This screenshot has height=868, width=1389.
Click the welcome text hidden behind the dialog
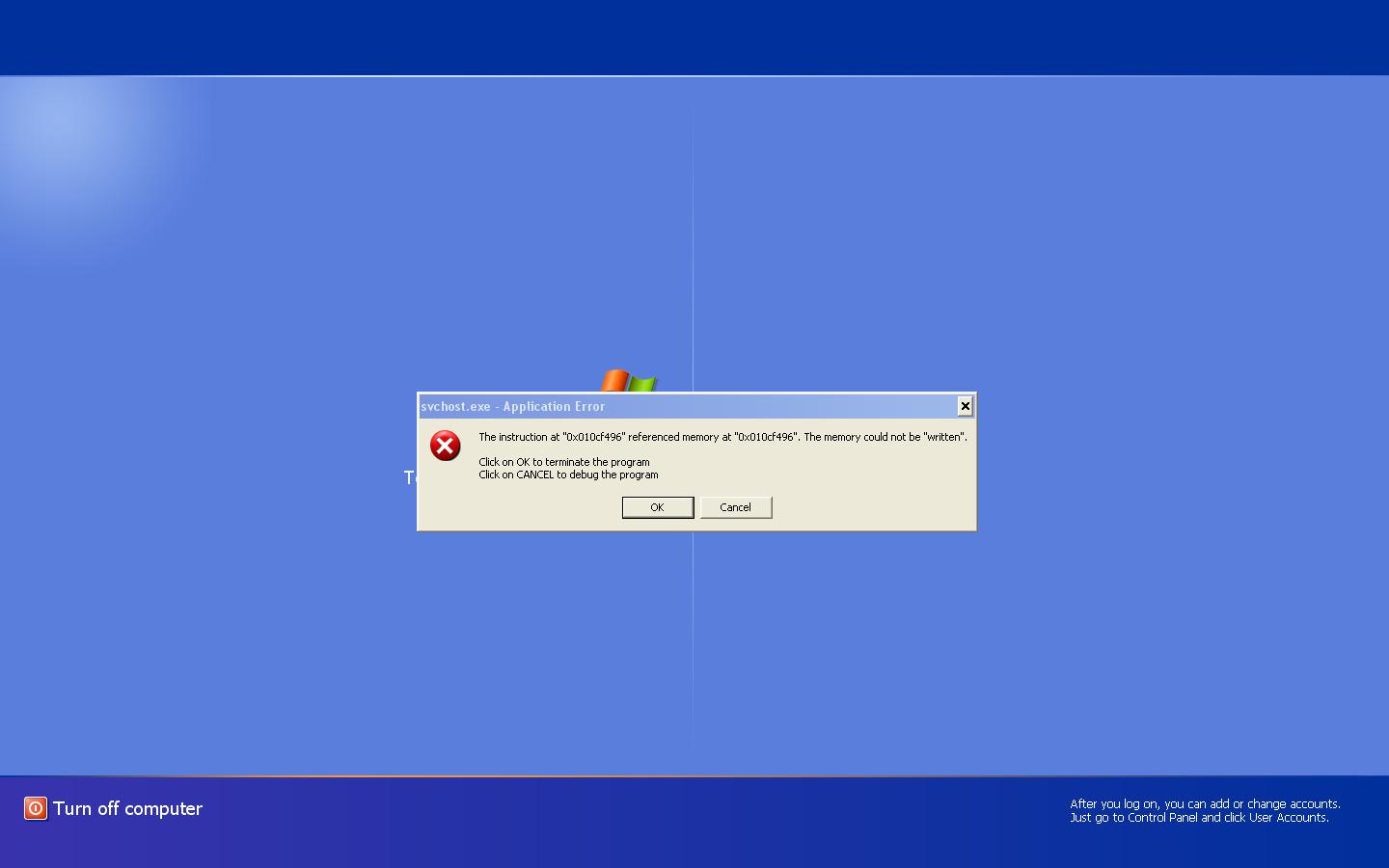click(x=410, y=476)
